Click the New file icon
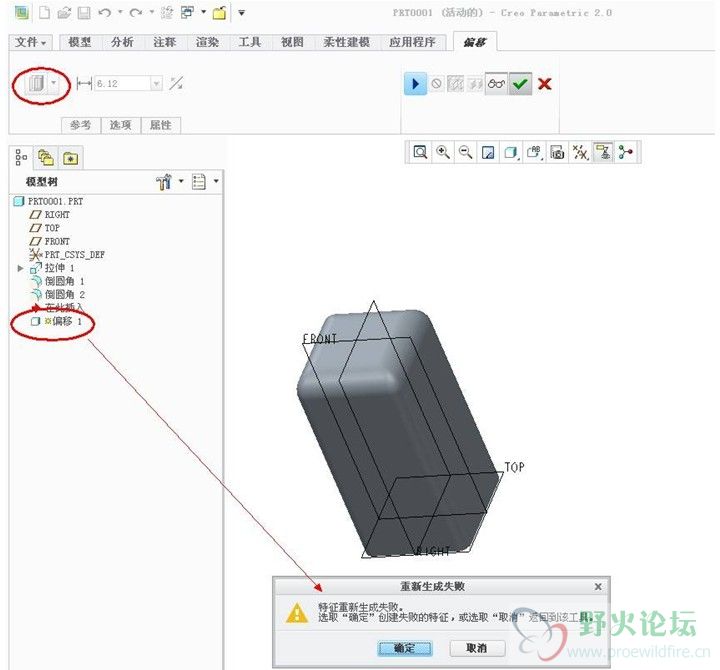 45,13
